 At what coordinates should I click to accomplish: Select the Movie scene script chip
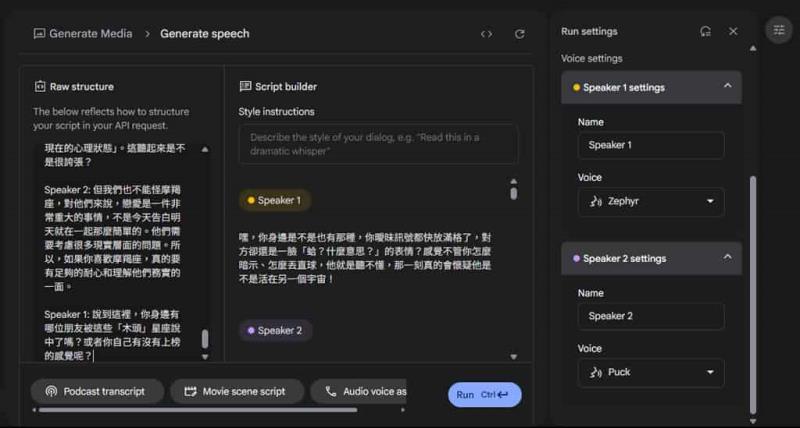pyautogui.click(x=237, y=392)
